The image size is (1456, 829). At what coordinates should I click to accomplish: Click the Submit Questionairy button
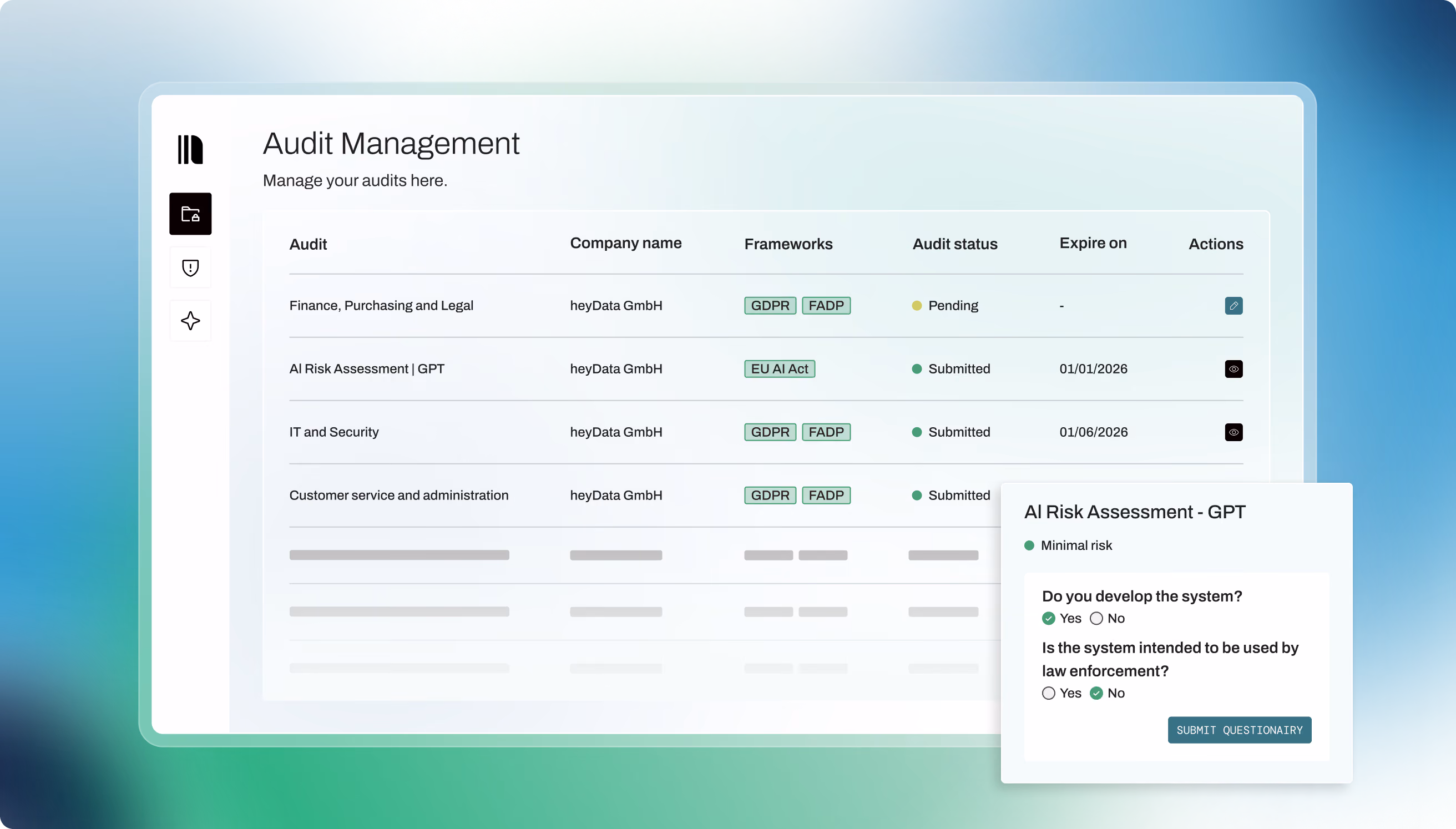coord(1239,730)
